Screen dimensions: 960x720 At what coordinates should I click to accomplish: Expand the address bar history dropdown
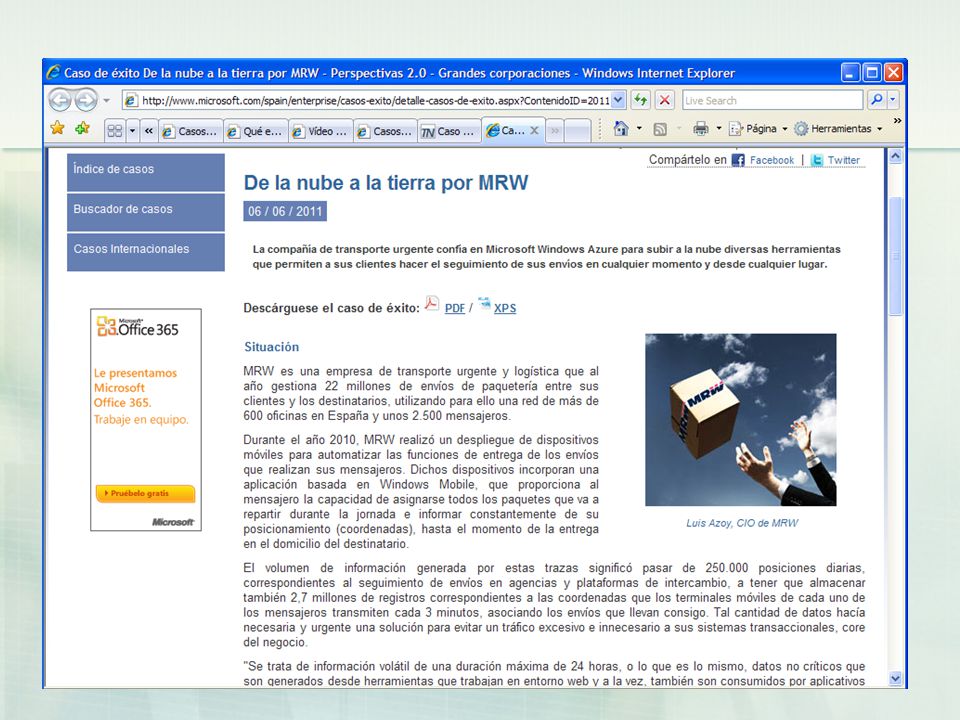click(x=618, y=100)
